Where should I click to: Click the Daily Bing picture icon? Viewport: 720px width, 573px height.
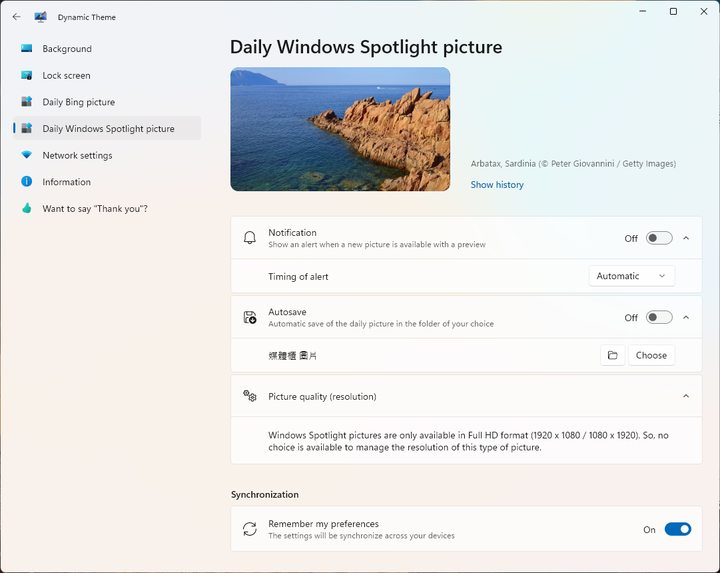click(27, 102)
